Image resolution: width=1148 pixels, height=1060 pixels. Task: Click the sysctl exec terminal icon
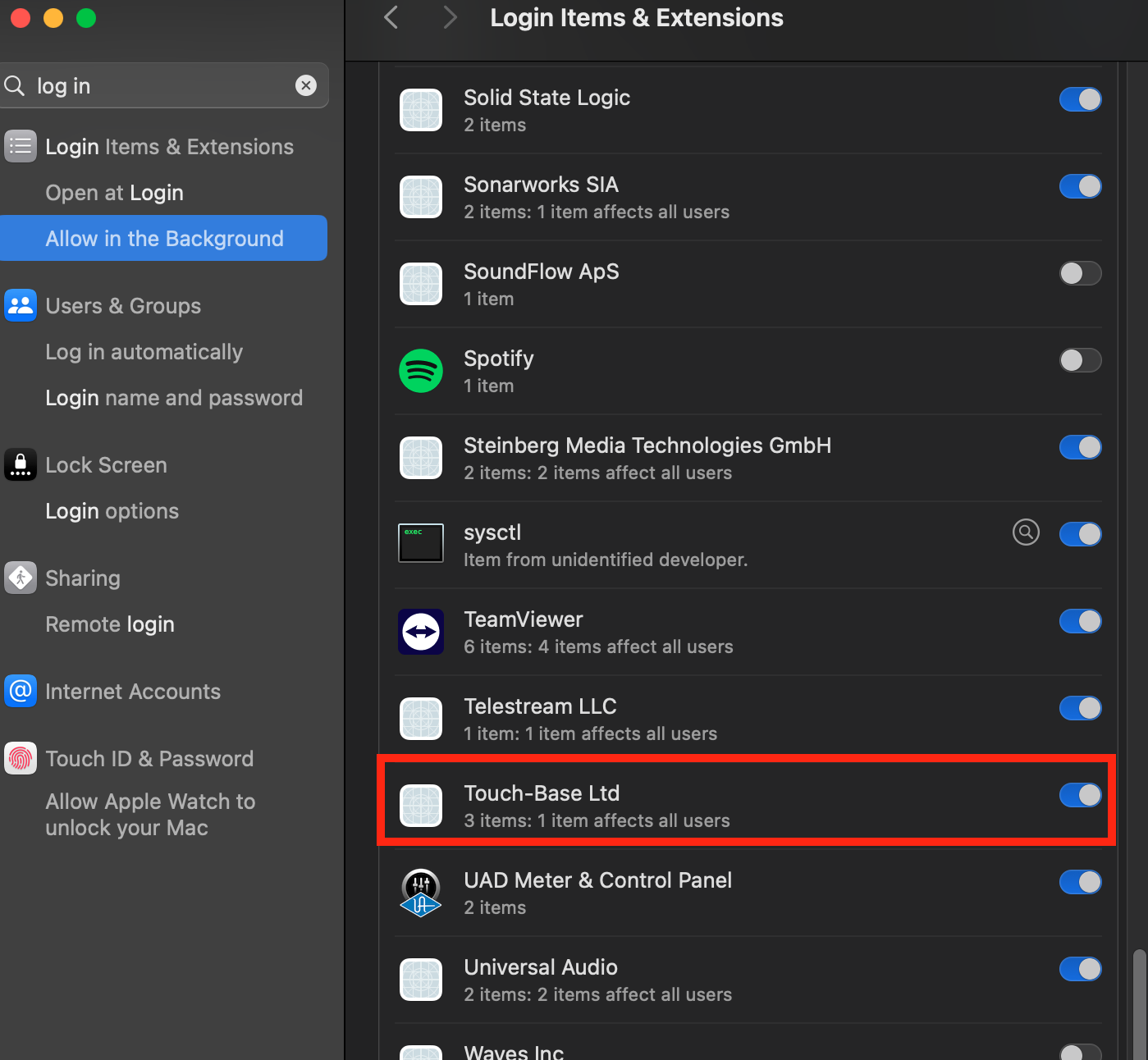coord(421,543)
